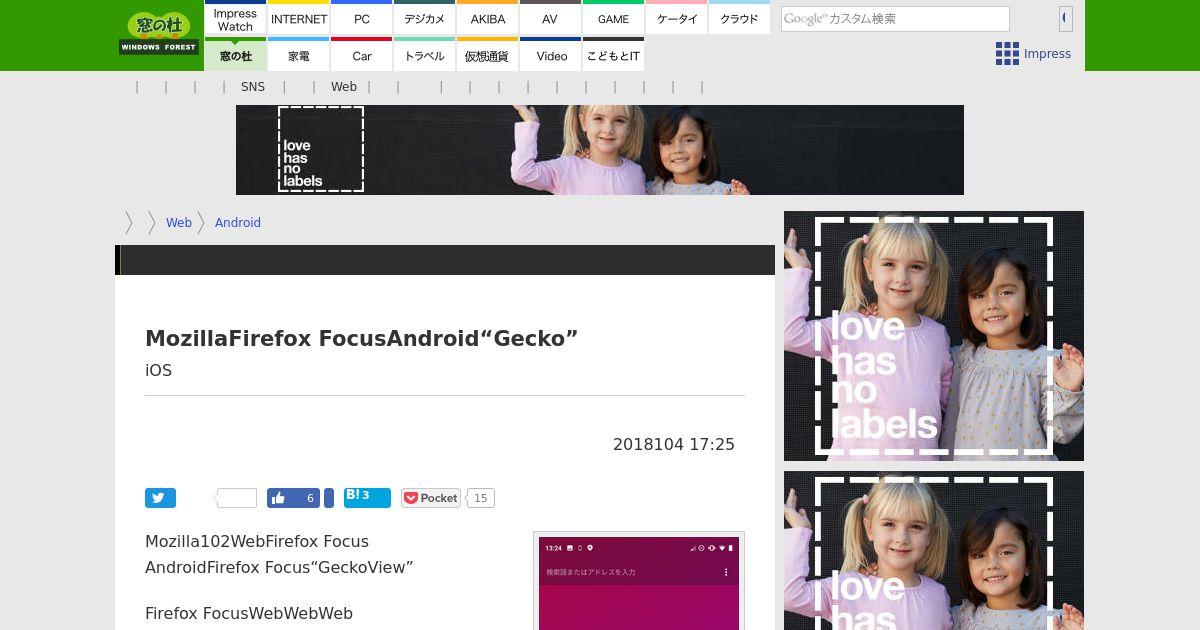Open the Firefox Focus phone screenshot thumbnail
The height and width of the screenshot is (630, 1200).
click(x=639, y=582)
